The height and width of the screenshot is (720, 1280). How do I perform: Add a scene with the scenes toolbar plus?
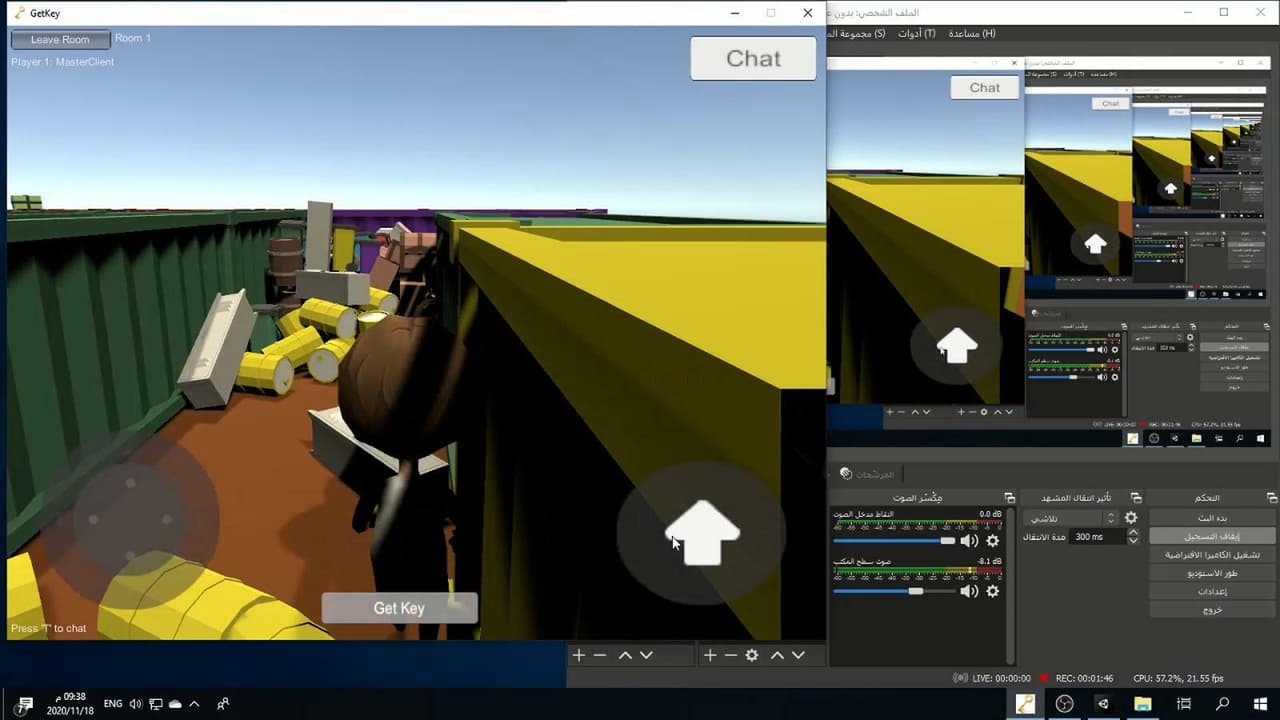[x=578, y=655]
